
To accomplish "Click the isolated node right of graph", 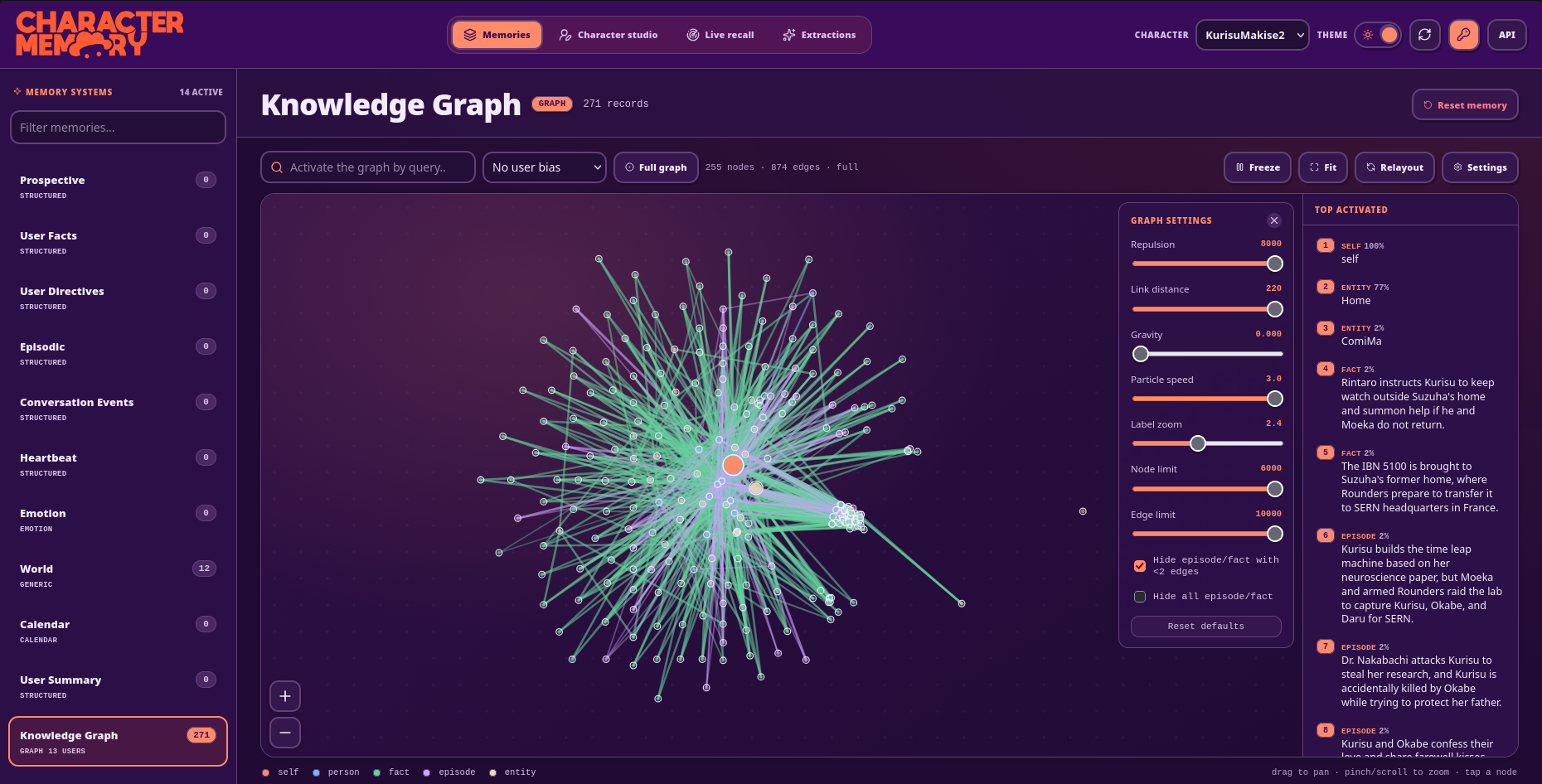I will point(1083,511).
